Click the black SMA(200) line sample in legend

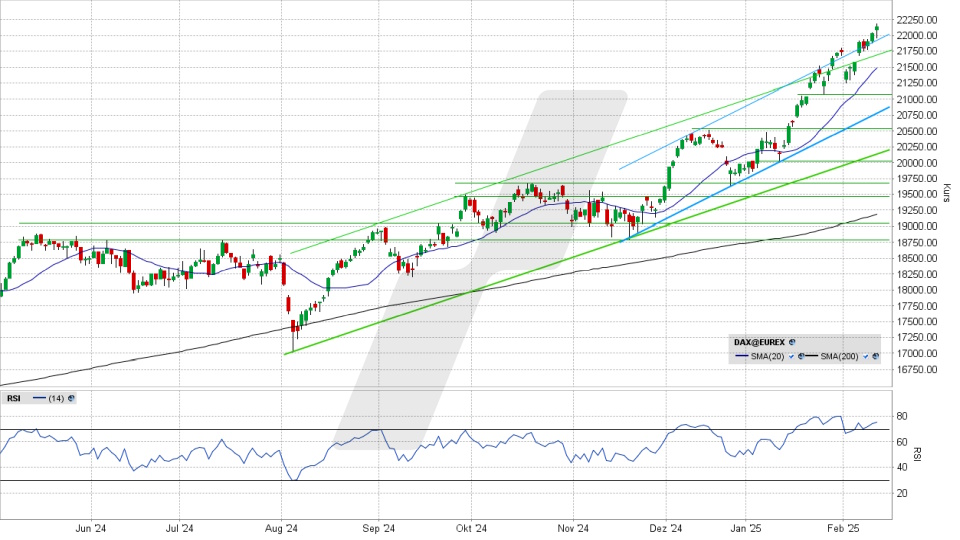[x=812, y=356]
